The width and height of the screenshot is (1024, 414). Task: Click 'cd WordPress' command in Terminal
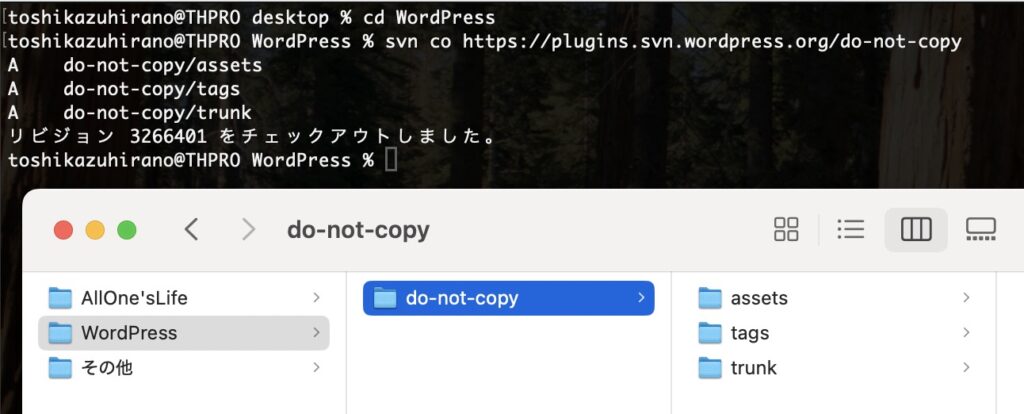tap(429, 18)
